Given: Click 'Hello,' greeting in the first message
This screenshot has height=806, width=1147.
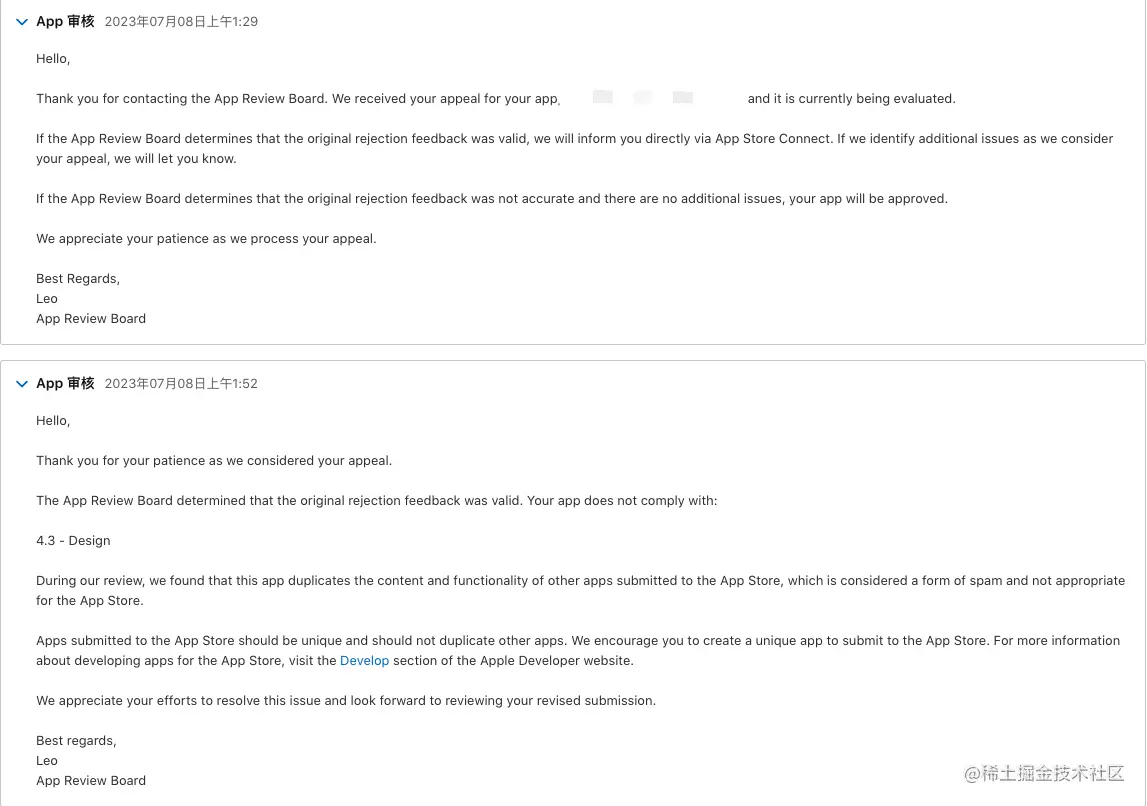Looking at the screenshot, I should (x=53, y=59).
